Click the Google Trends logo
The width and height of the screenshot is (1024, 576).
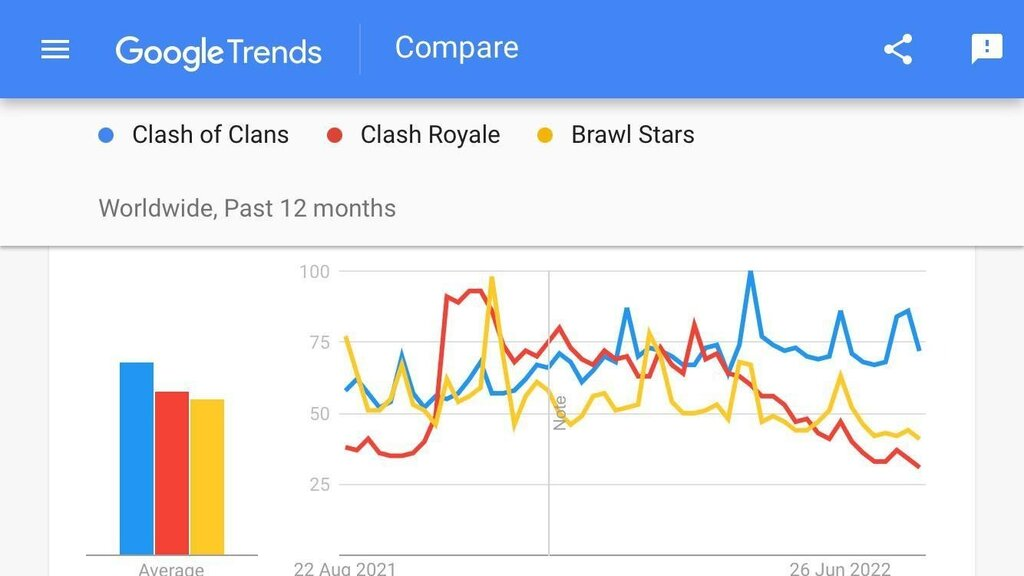[x=218, y=50]
